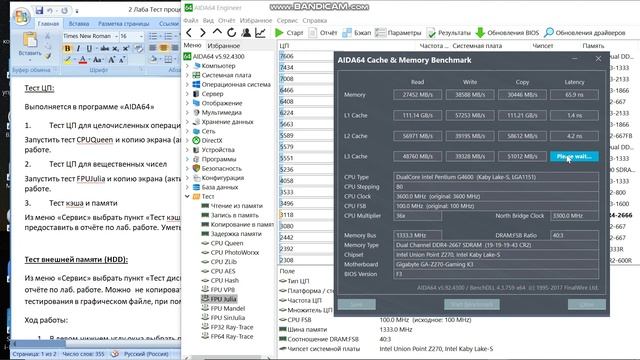This screenshot has width=640, height=360.
Task: Select FPU Mandel test in tree
Action: pyautogui.click(x=228, y=309)
